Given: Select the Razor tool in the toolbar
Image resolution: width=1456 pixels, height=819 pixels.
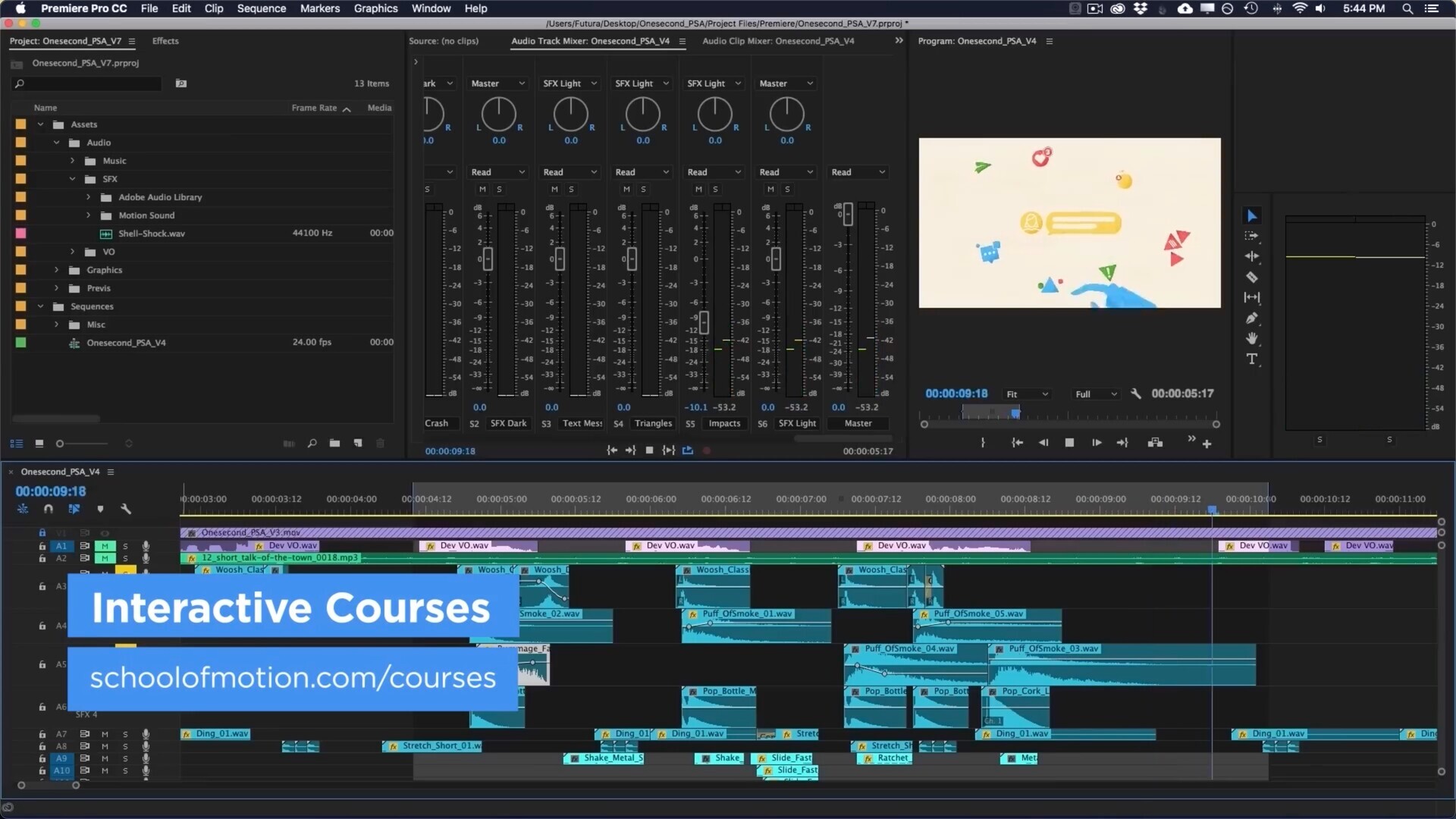Looking at the screenshot, I should 1252,278.
